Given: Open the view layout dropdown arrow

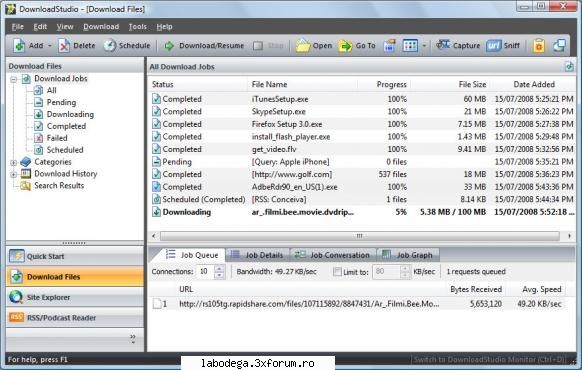Looking at the screenshot, I should [424, 46].
